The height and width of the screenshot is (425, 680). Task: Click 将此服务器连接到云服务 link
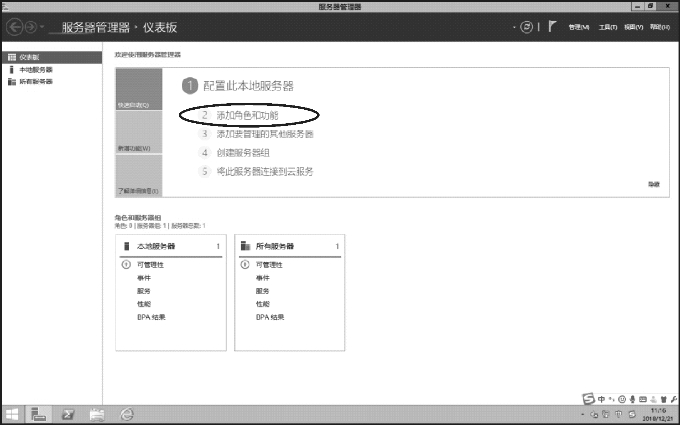265,171
